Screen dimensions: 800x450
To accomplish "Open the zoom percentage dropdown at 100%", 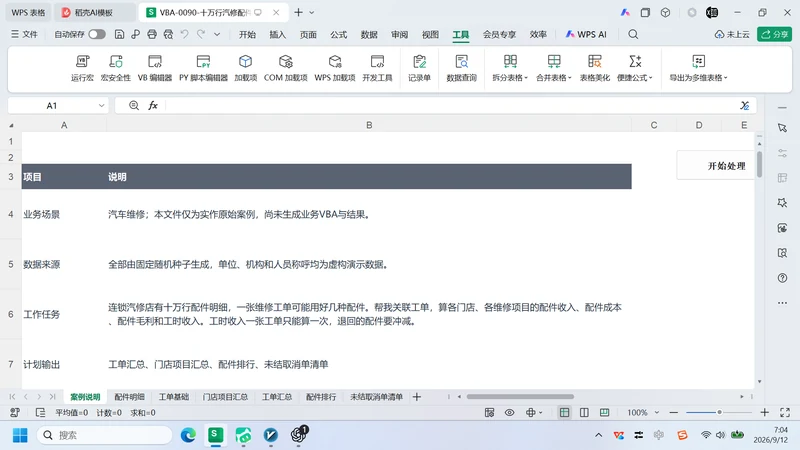I will (x=657, y=413).
